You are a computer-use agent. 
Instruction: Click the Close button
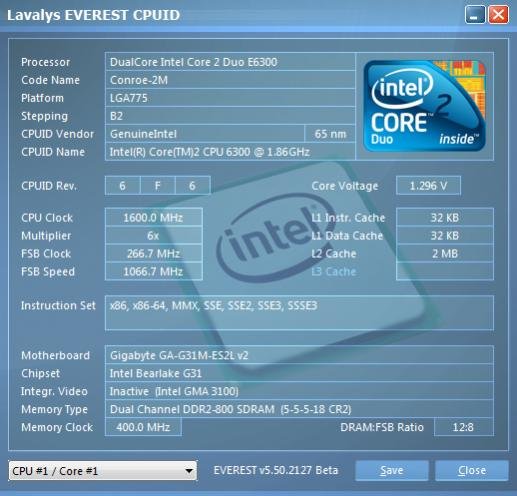click(x=472, y=470)
